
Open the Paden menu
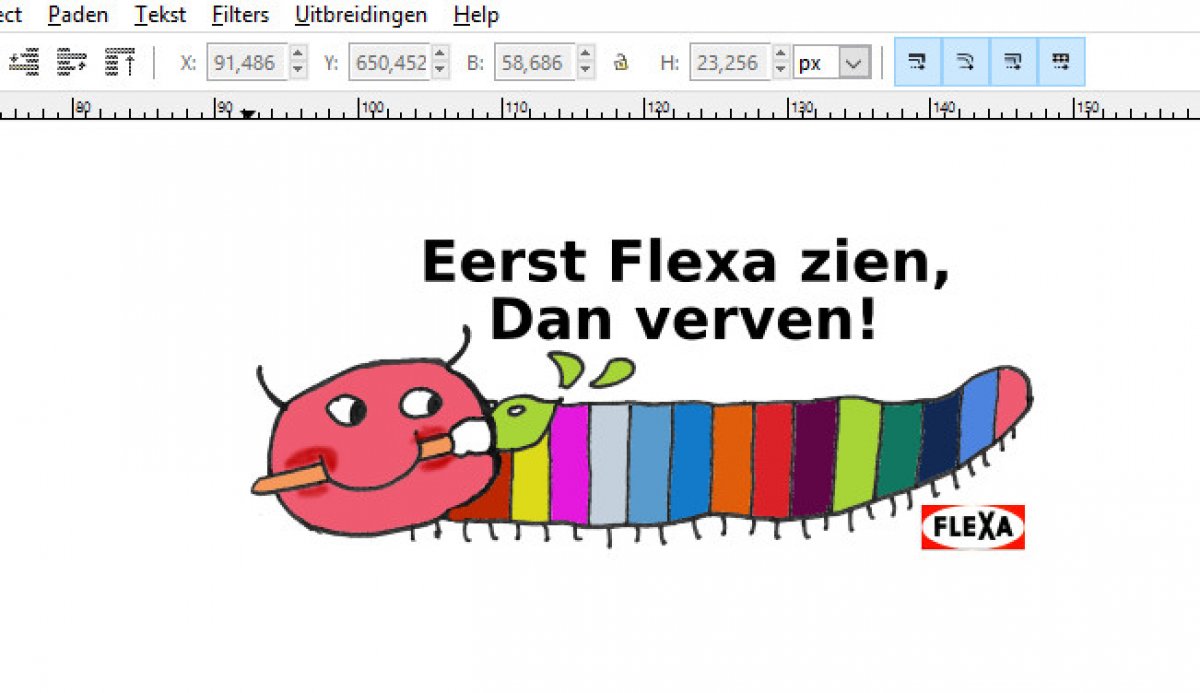click(x=78, y=15)
